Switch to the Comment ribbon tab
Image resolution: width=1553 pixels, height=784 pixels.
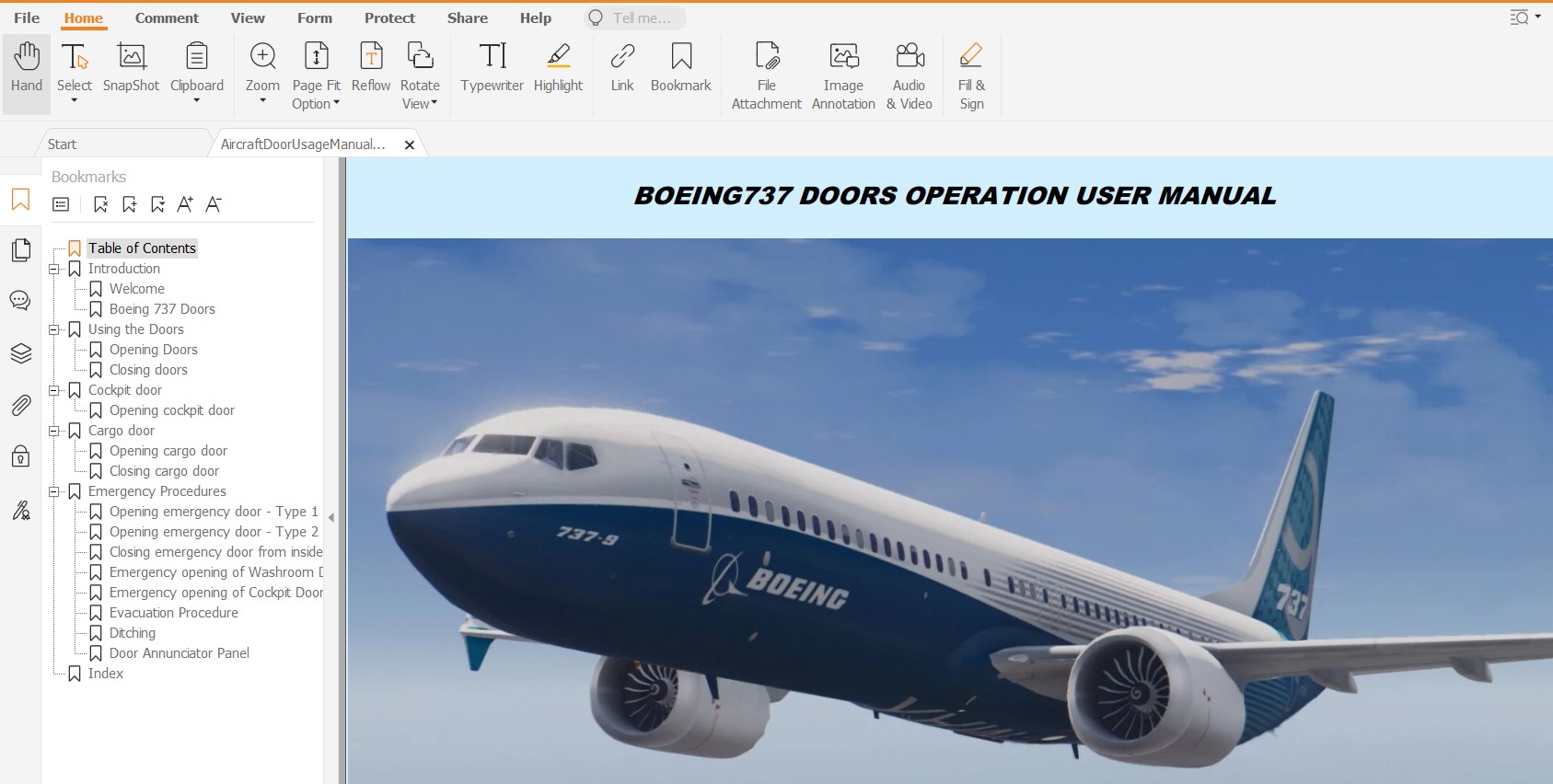pos(167,17)
